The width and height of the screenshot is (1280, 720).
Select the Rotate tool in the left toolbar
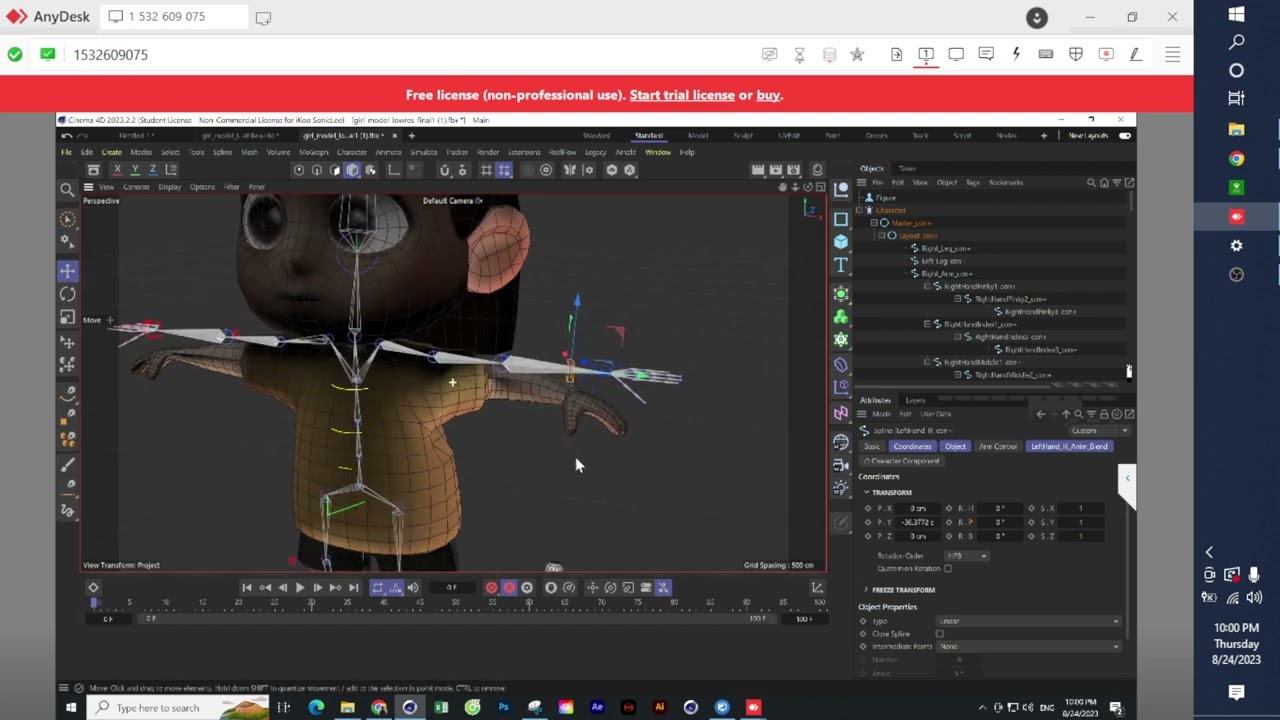point(68,294)
